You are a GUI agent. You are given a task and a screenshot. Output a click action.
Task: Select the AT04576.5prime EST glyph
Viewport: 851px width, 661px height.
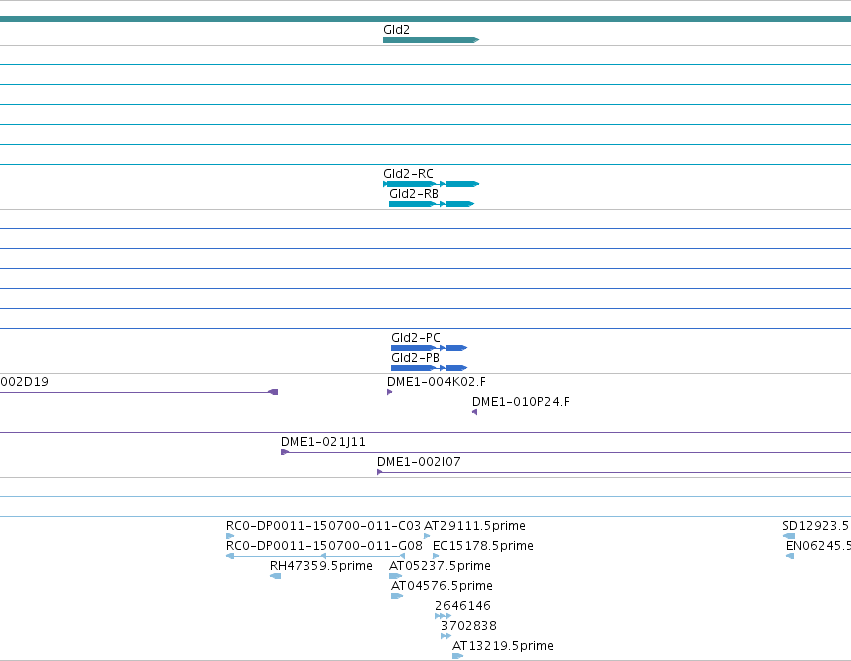click(x=397, y=596)
